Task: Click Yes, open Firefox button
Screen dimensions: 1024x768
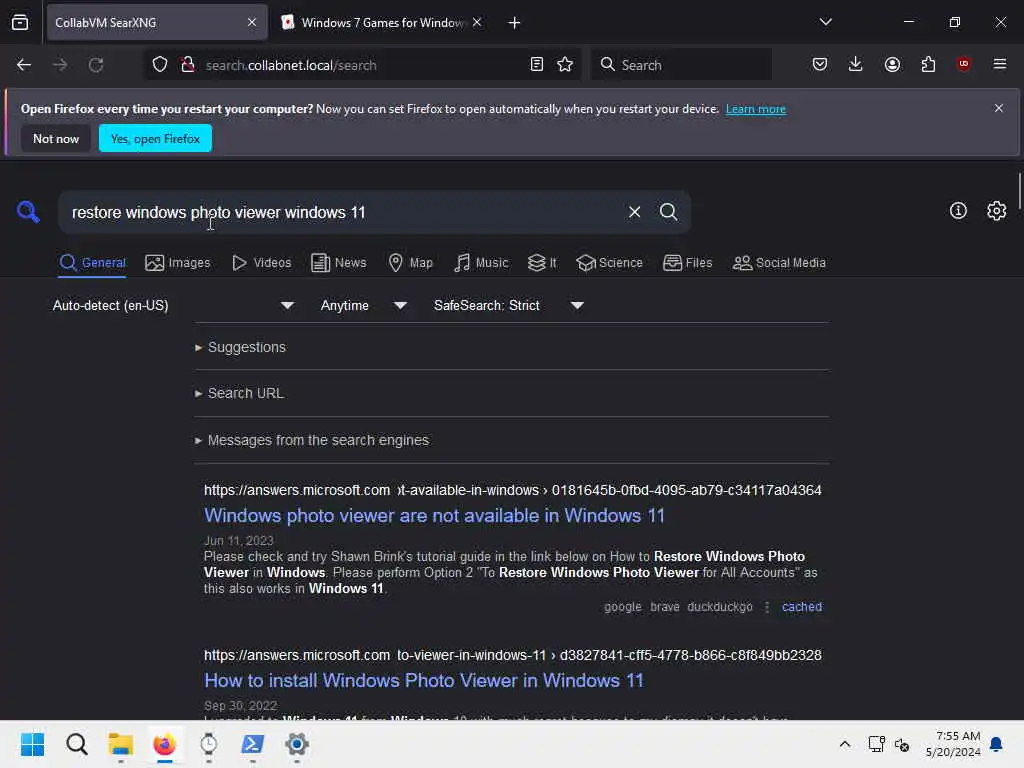Action: coord(155,138)
